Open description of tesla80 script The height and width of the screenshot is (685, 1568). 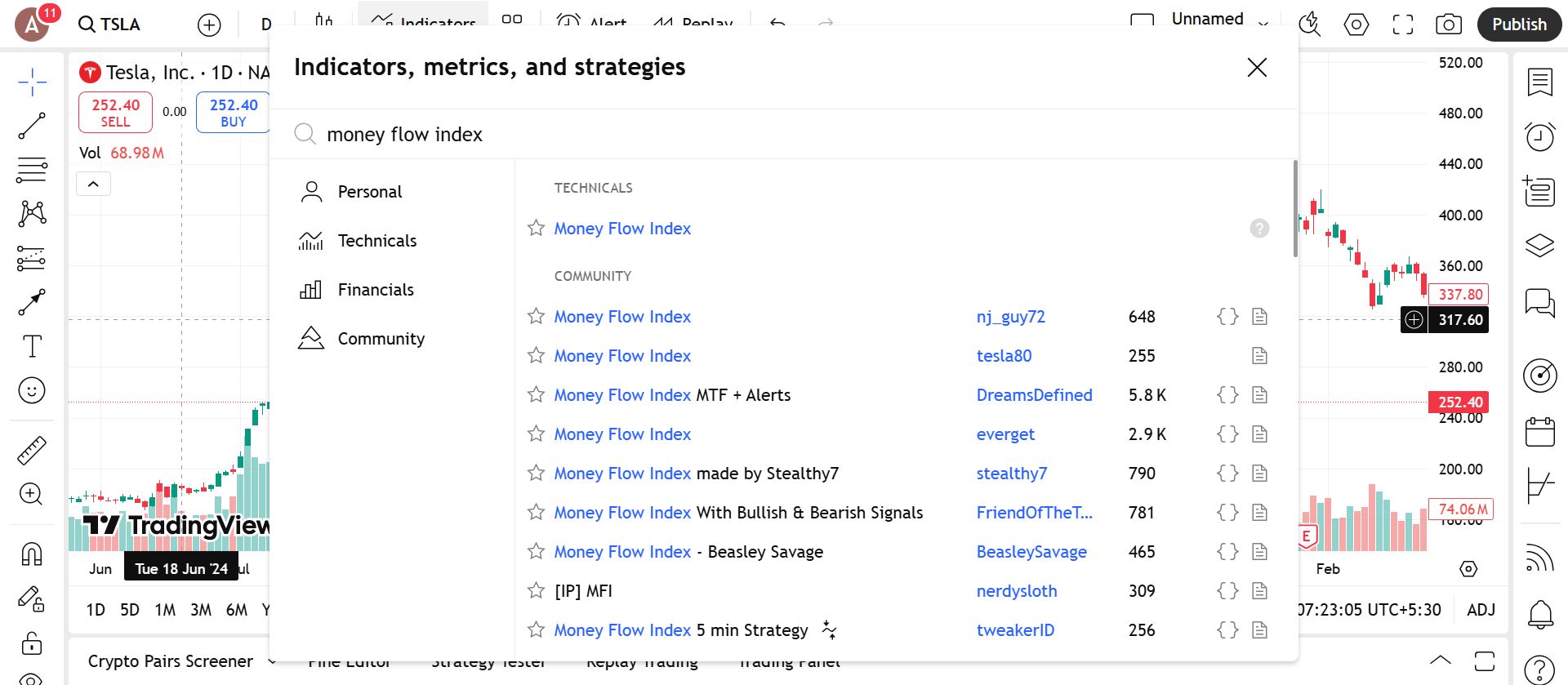pyautogui.click(x=1259, y=356)
